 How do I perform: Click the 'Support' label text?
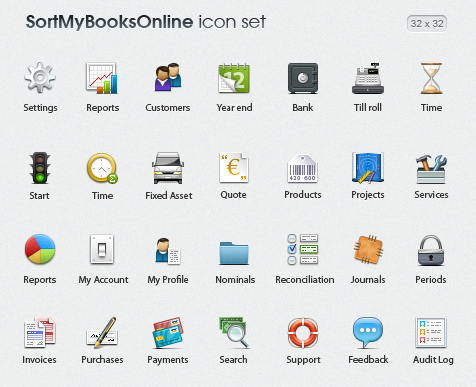click(x=303, y=360)
